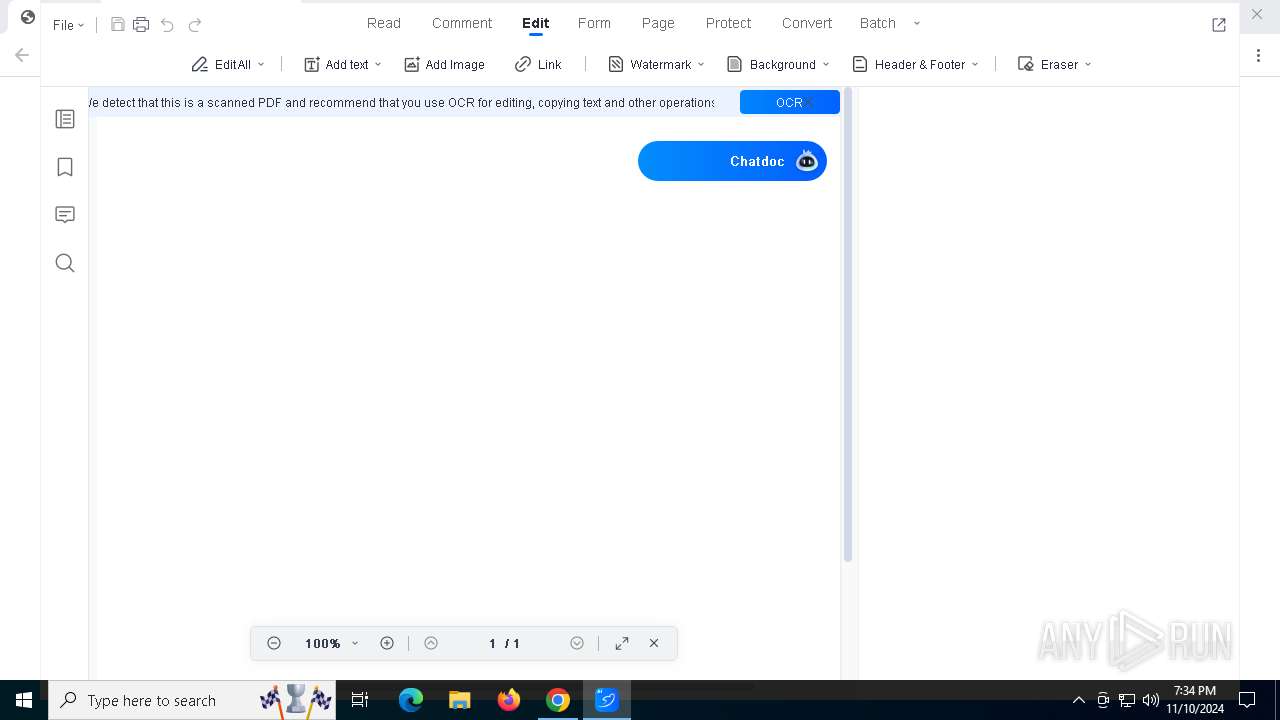
Task: Click the globe app icon
Action: pyautogui.click(x=28, y=17)
